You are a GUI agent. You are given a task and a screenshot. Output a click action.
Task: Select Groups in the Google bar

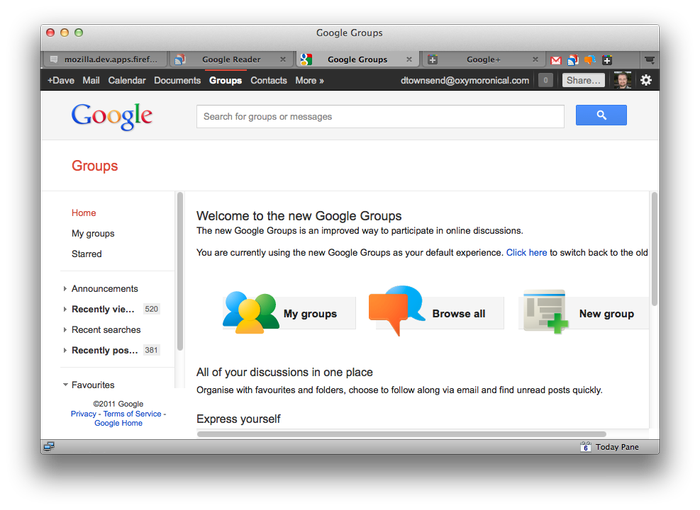coord(225,80)
